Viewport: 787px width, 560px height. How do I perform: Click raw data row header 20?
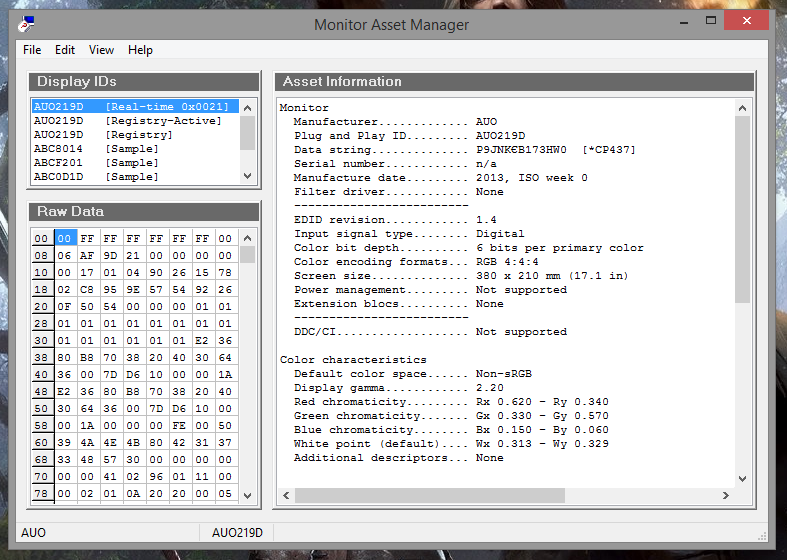[42, 307]
